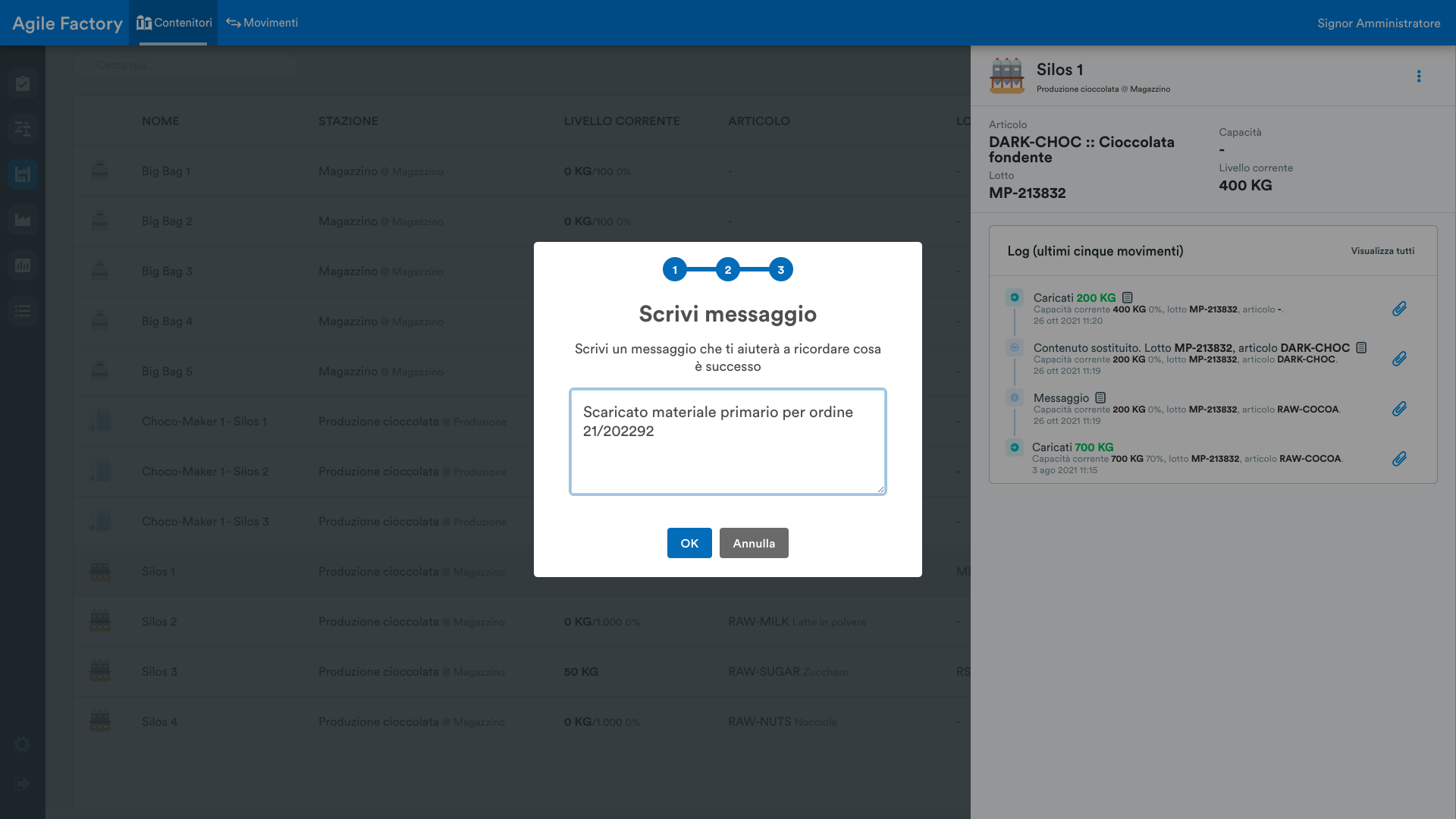Sort by the STAZIONE column header
The height and width of the screenshot is (819, 1456).
(x=348, y=121)
